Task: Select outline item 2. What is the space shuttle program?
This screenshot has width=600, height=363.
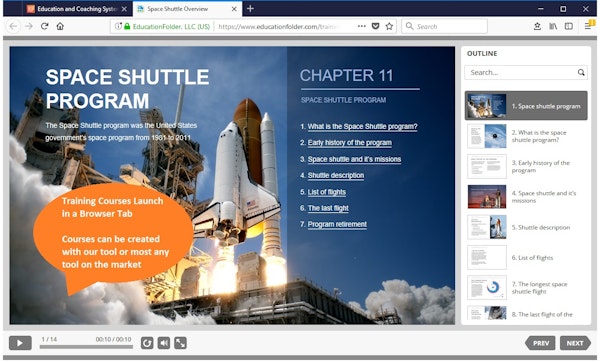Action: [526, 136]
